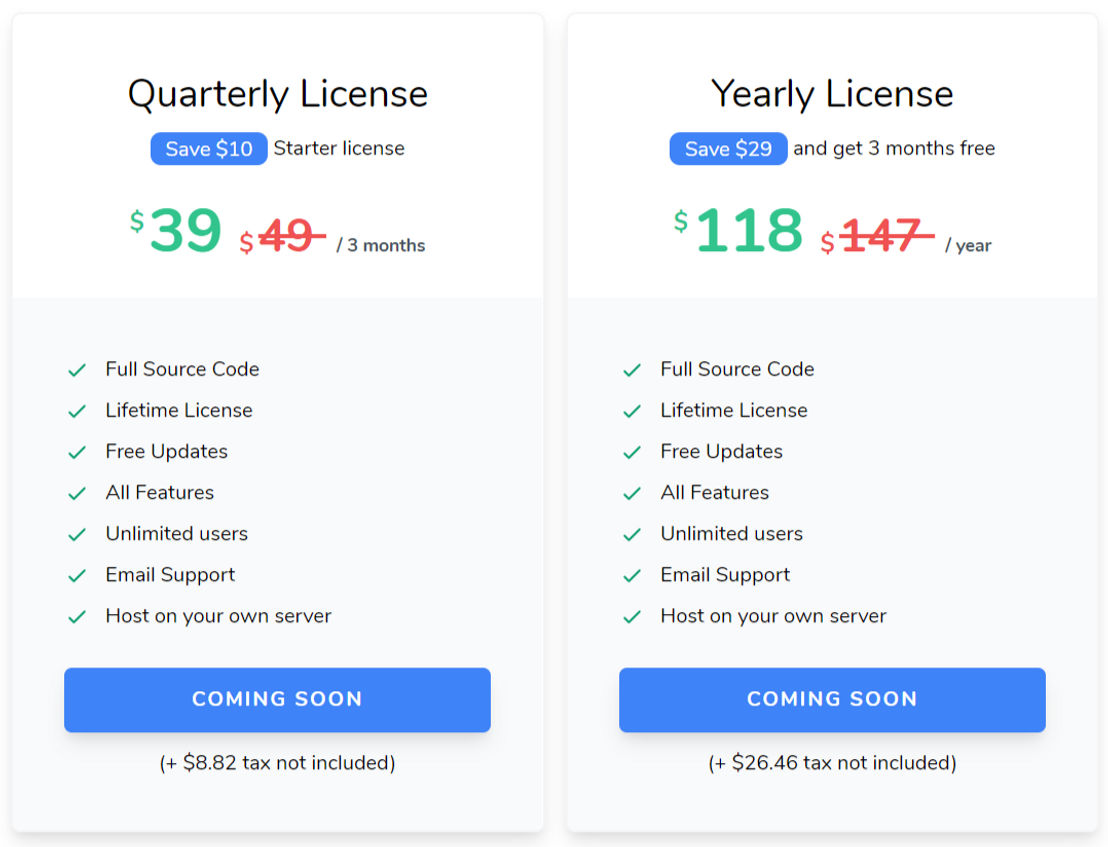Click the green $39 price

pyautogui.click(x=176, y=230)
